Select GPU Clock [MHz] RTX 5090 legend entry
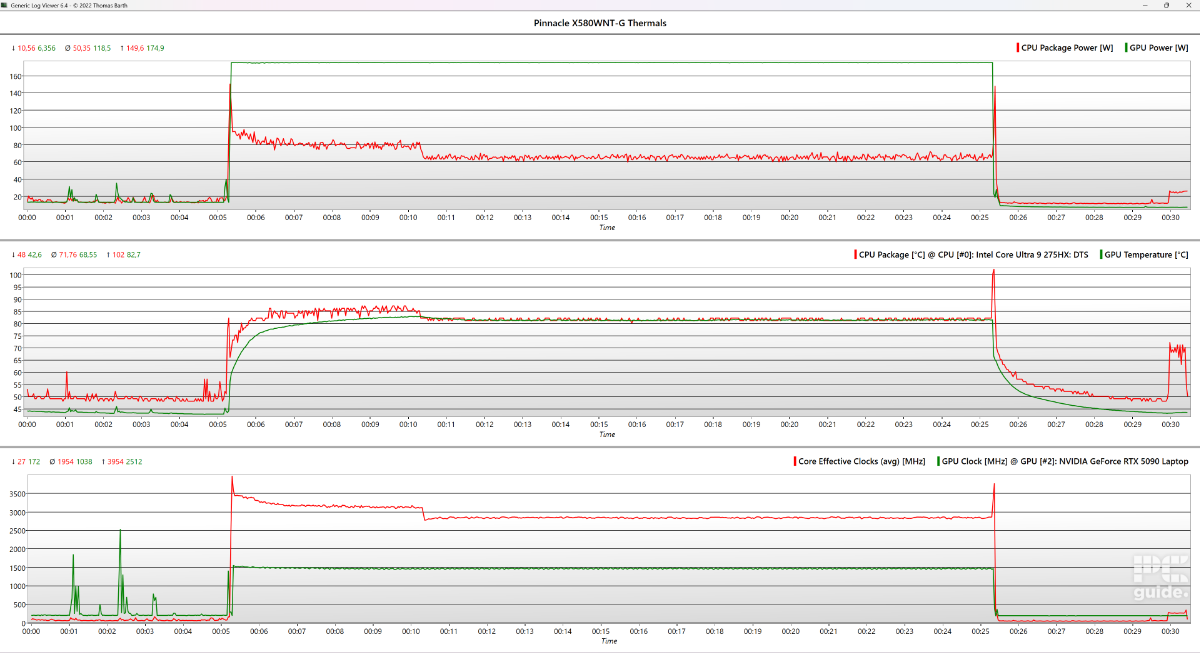The width and height of the screenshot is (1200, 653). point(1064,462)
